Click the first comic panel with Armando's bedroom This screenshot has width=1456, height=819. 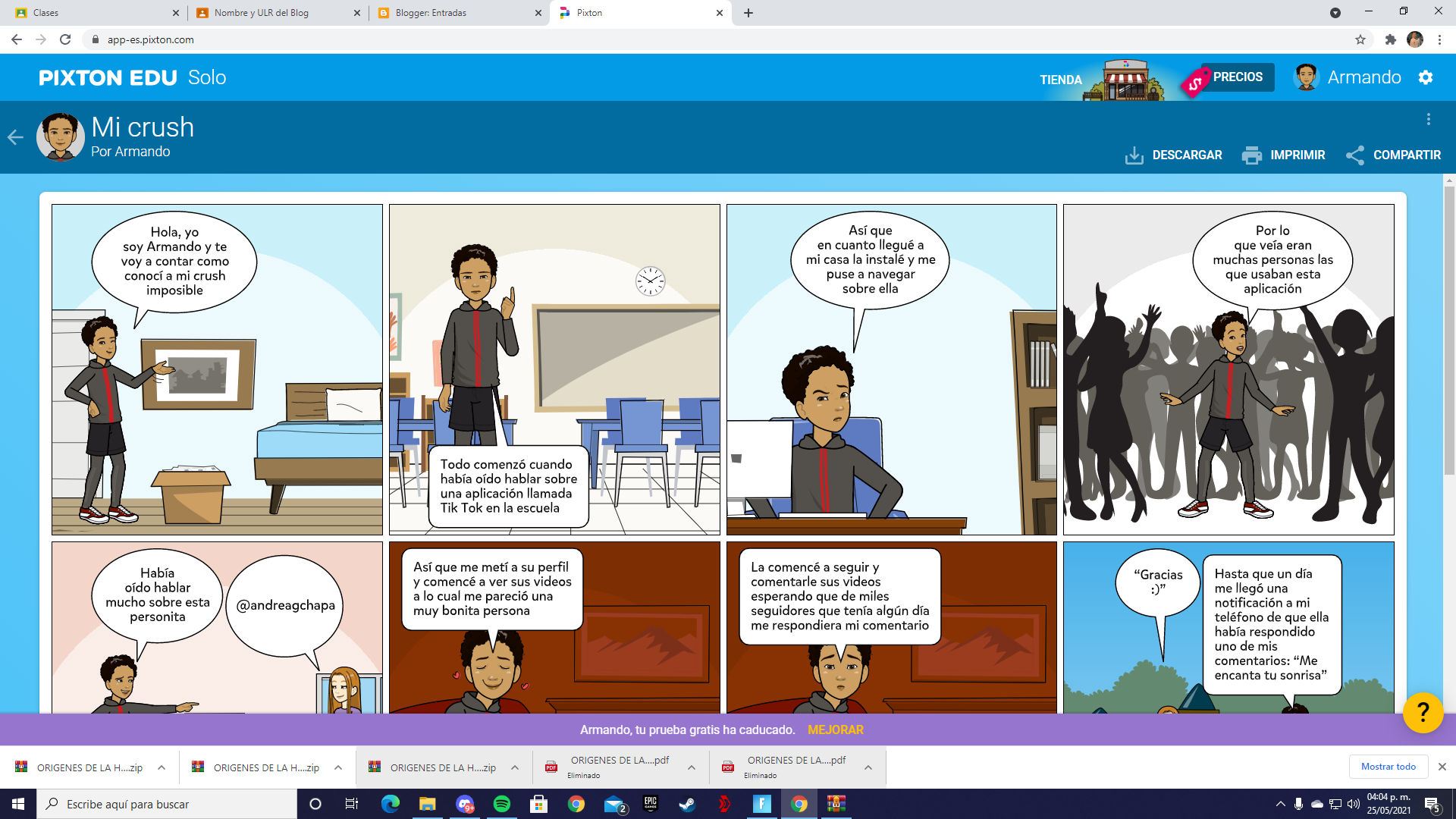[x=217, y=369]
